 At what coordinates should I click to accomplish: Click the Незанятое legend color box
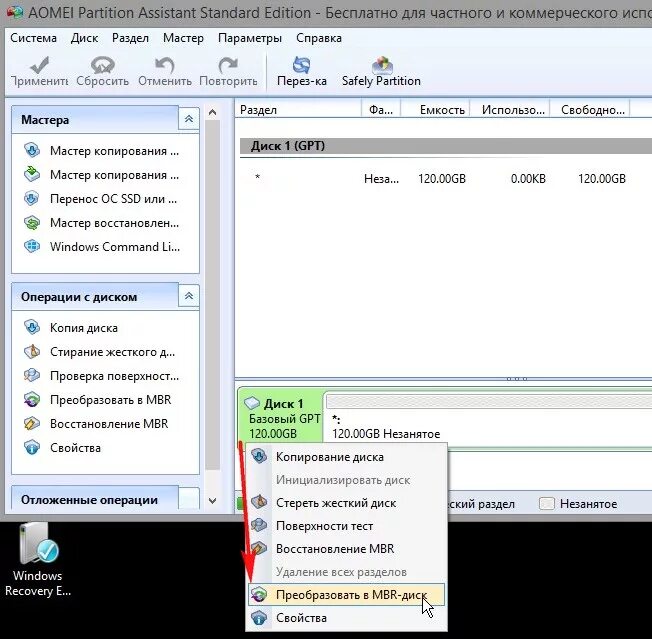[547, 503]
